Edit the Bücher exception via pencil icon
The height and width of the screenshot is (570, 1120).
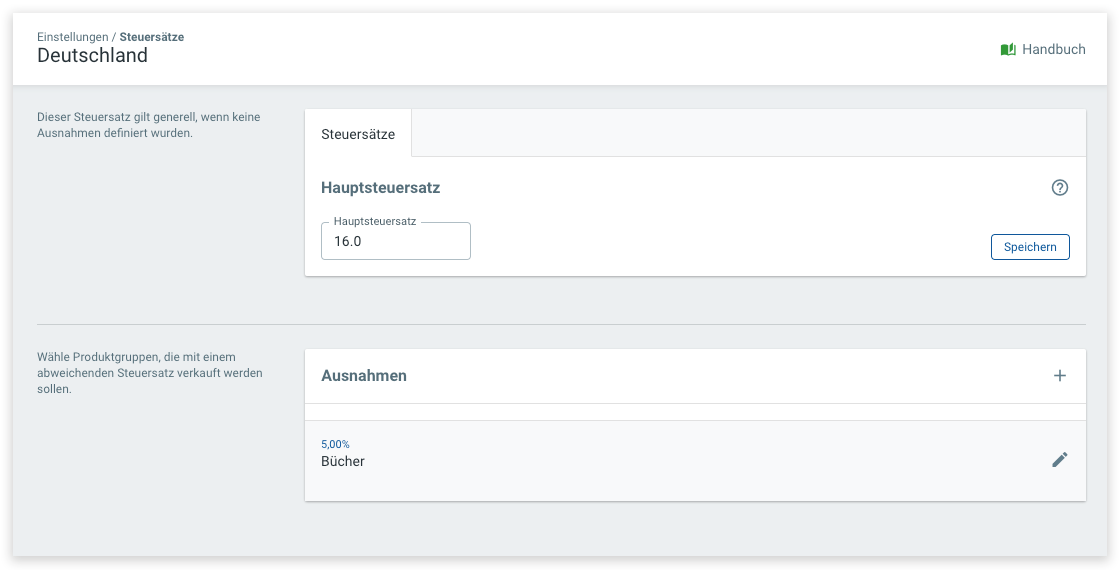(x=1060, y=459)
